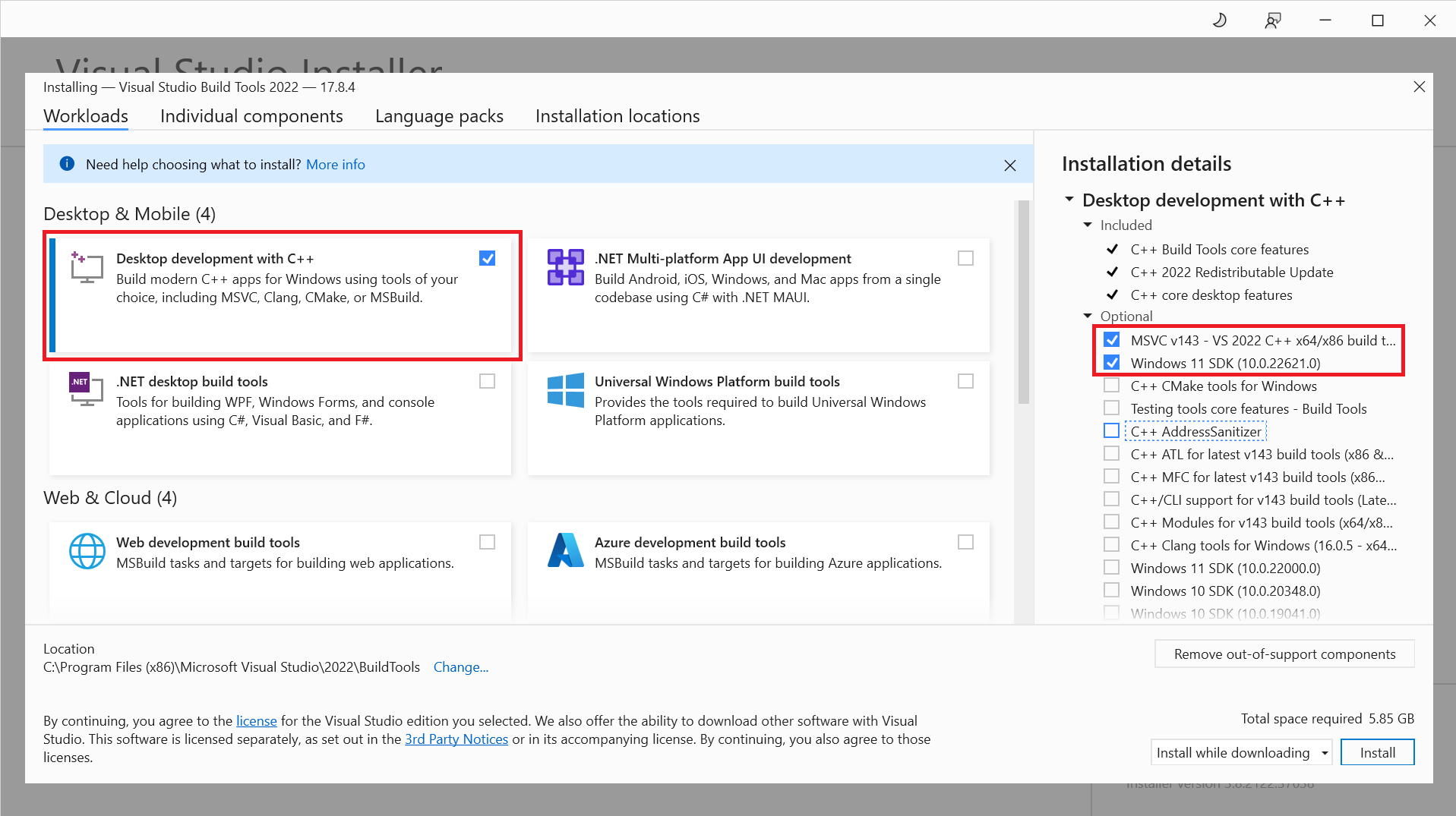The height and width of the screenshot is (816, 1456).
Task: Toggle dark theme moon icon in title bar
Action: pyautogui.click(x=1220, y=20)
